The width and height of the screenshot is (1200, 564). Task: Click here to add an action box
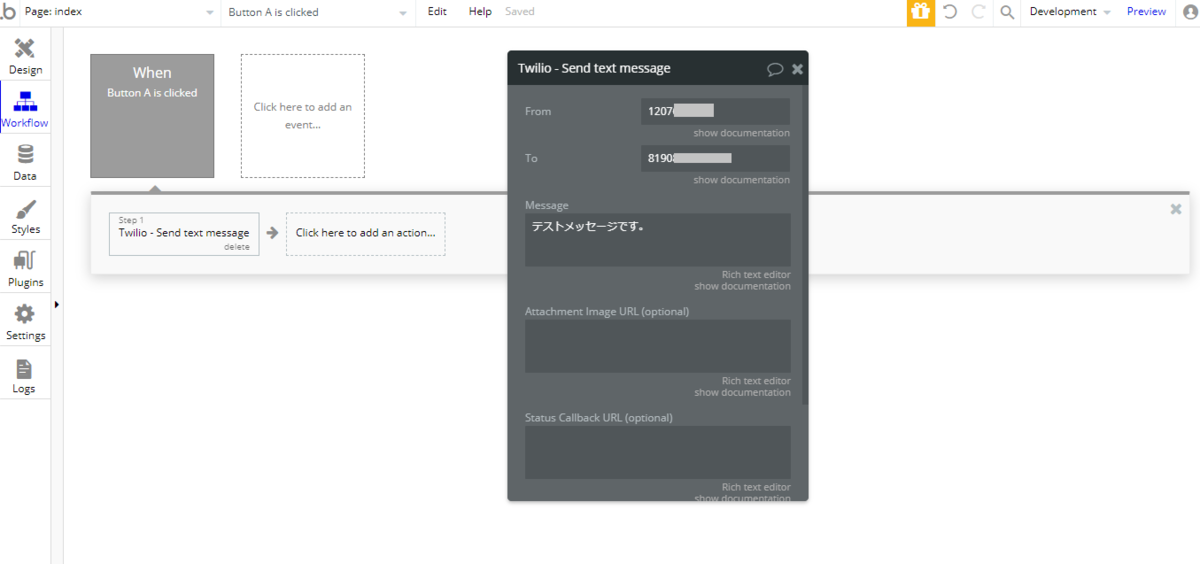[x=365, y=234]
